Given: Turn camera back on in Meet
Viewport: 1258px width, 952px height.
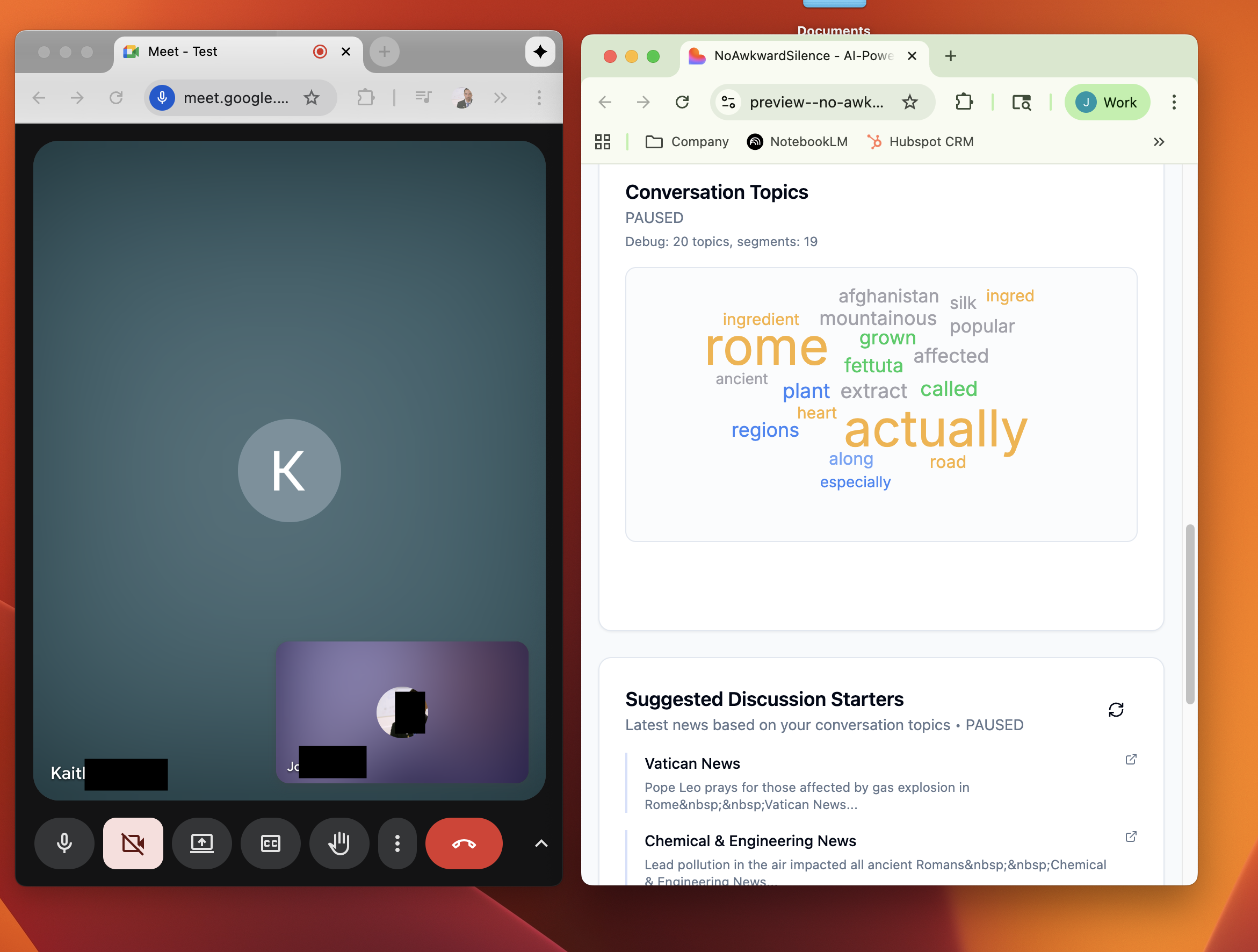Looking at the screenshot, I should (133, 843).
